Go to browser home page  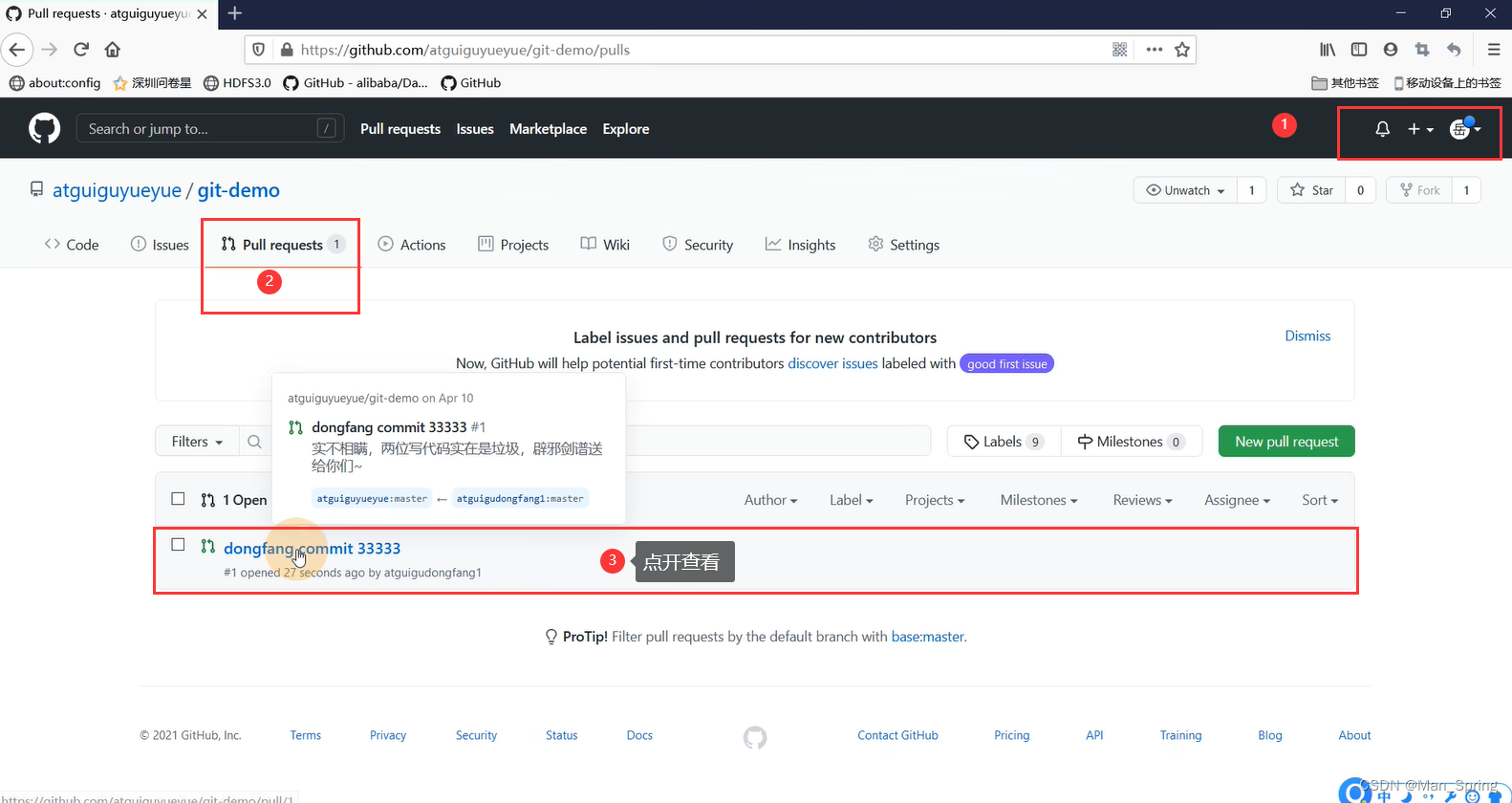[113, 50]
